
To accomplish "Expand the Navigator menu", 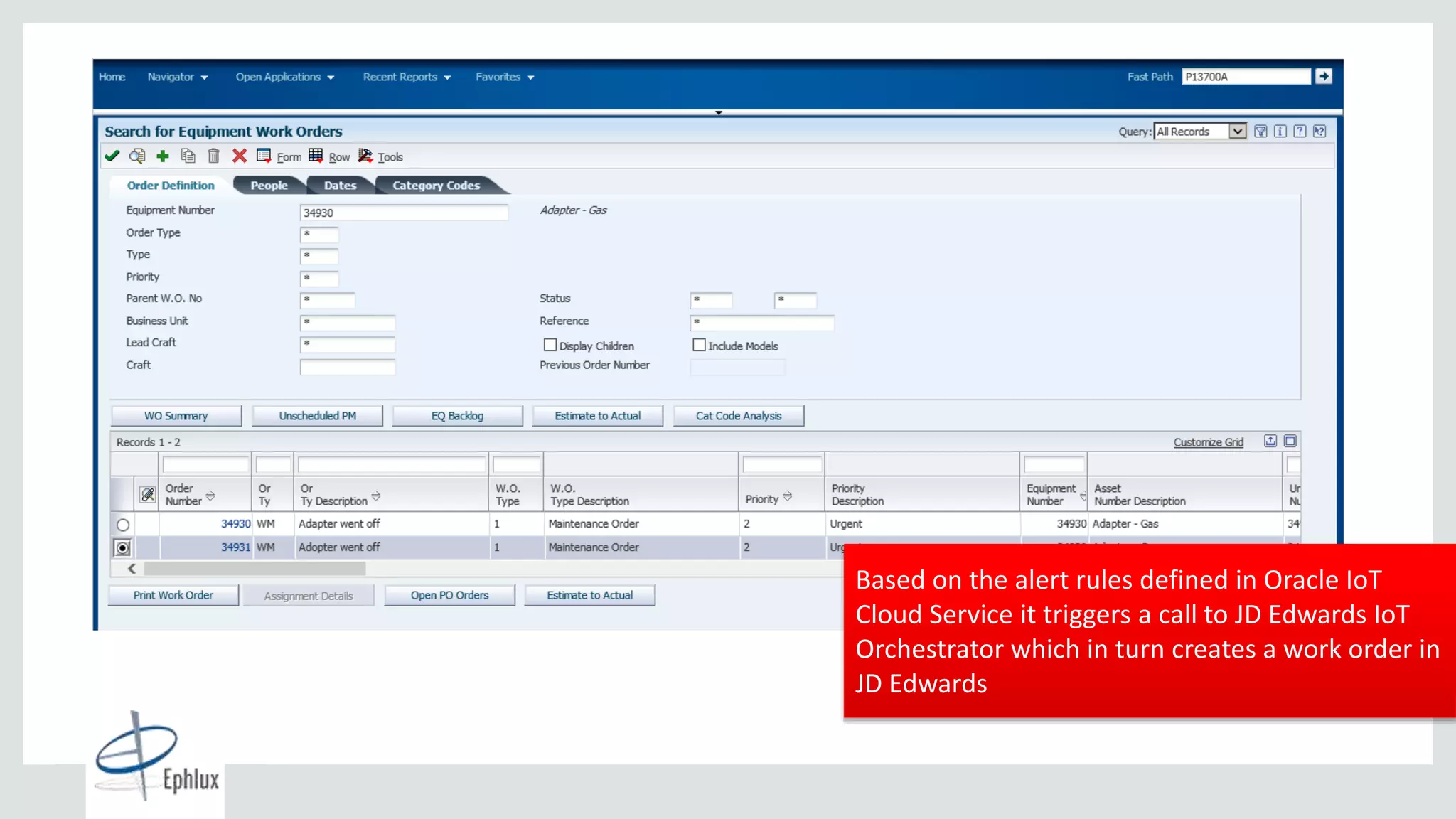I will click(x=178, y=77).
